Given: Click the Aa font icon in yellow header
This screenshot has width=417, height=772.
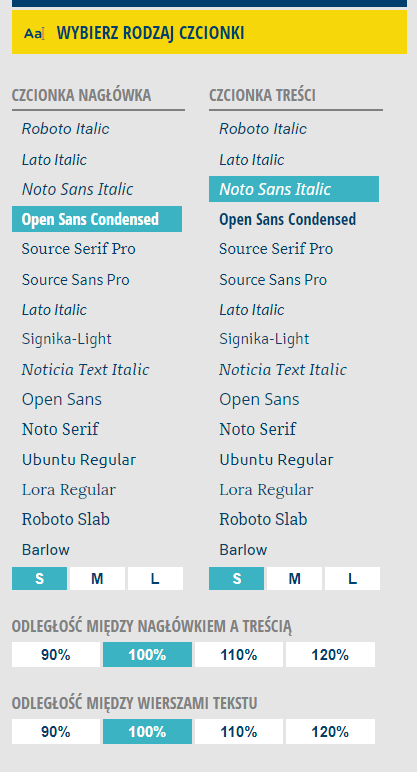Looking at the screenshot, I should pyautogui.click(x=34, y=33).
